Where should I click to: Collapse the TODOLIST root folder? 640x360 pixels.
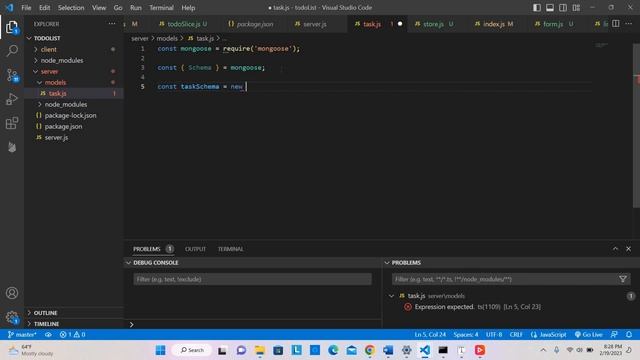(29, 38)
